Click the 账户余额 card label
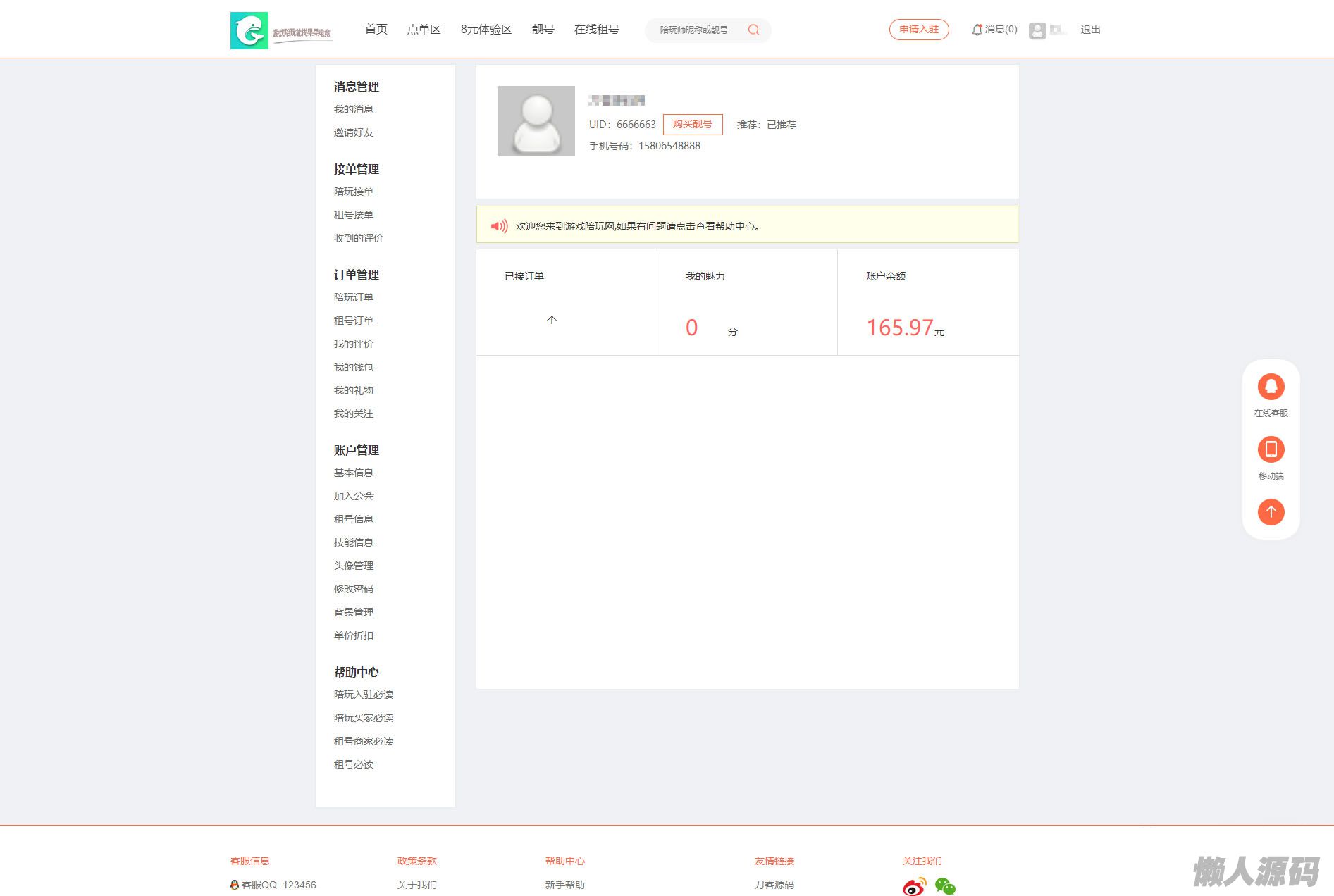 (886, 276)
